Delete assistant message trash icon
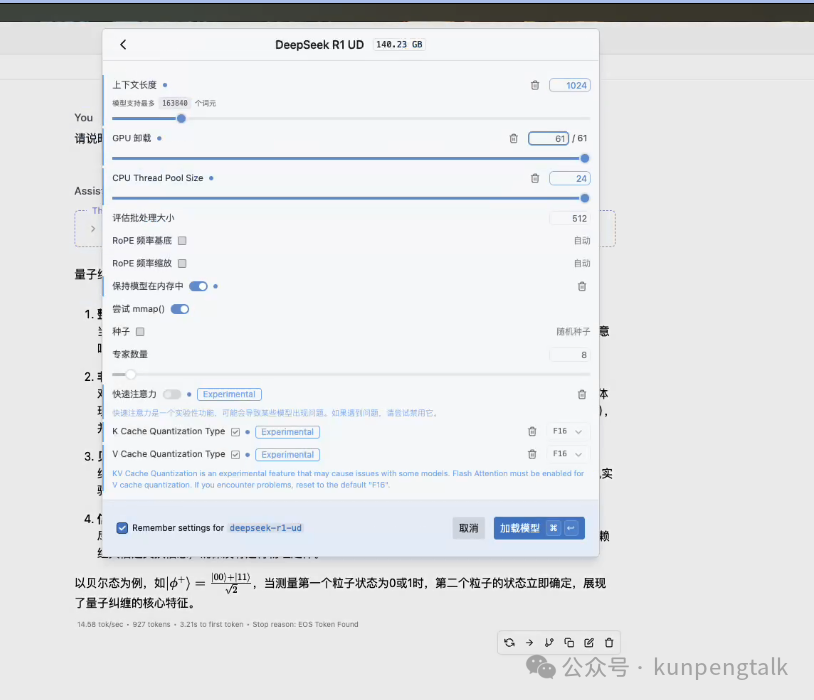 tap(609, 642)
